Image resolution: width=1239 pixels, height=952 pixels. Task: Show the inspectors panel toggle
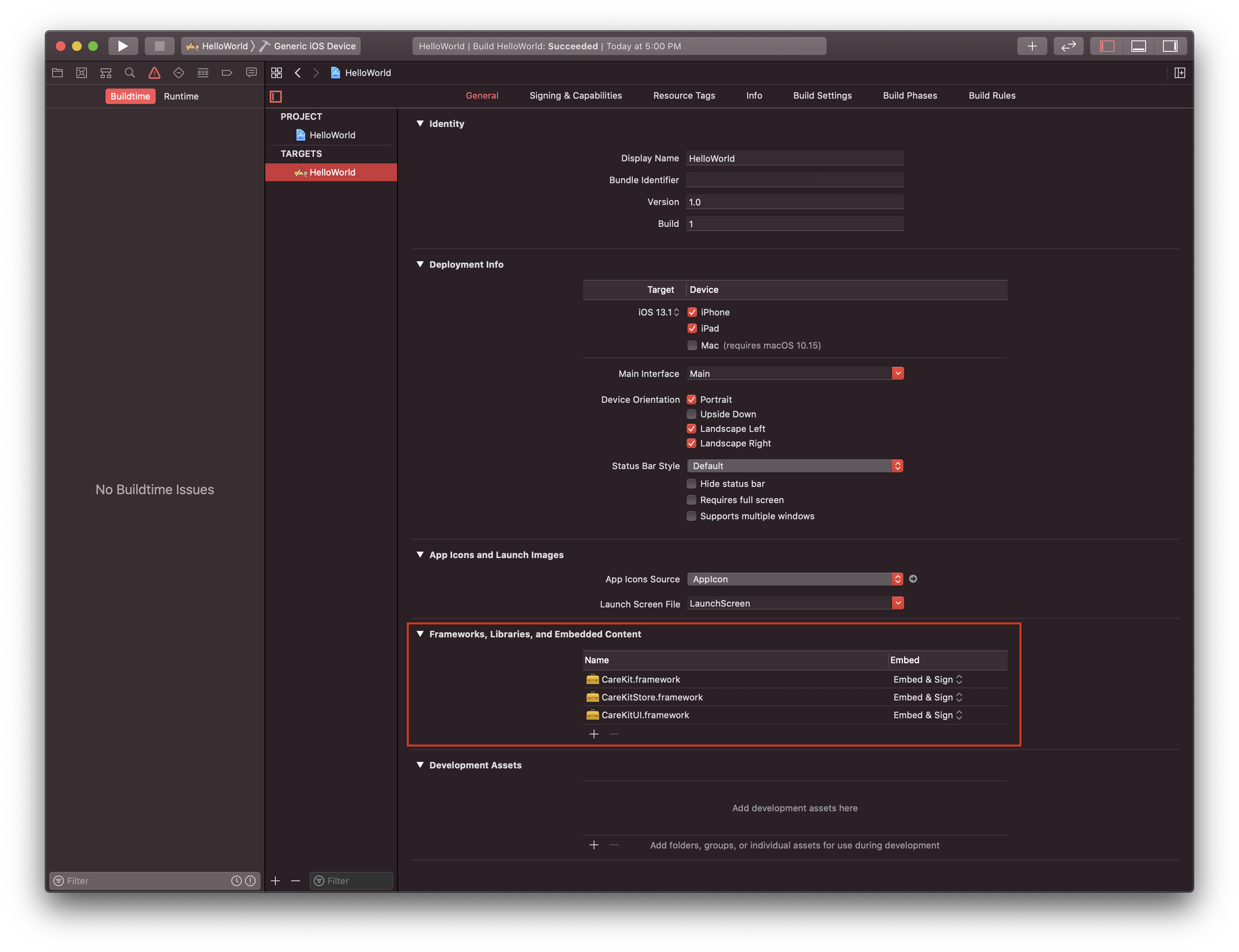pos(1170,46)
